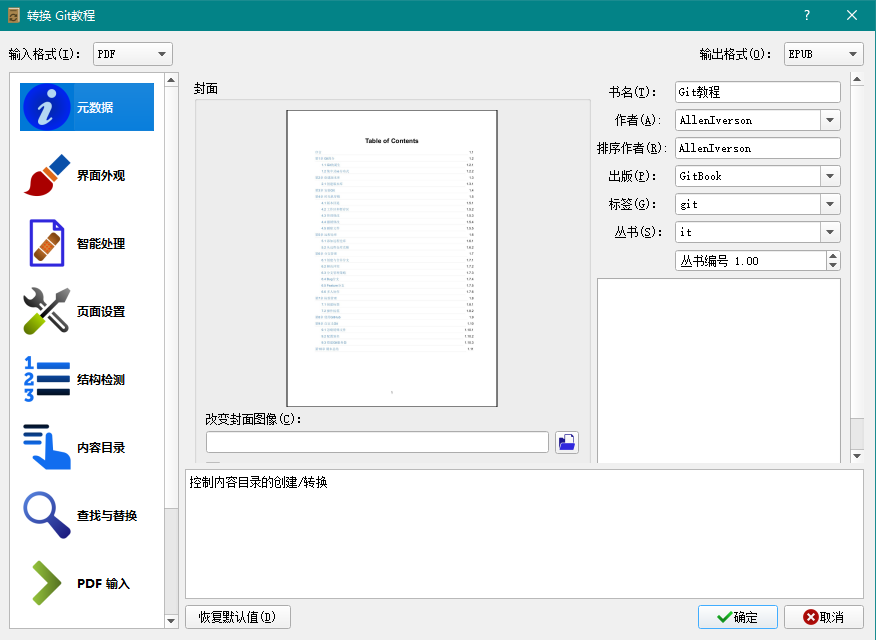
Task: Browse for cover image folder icon
Action: click(x=566, y=442)
